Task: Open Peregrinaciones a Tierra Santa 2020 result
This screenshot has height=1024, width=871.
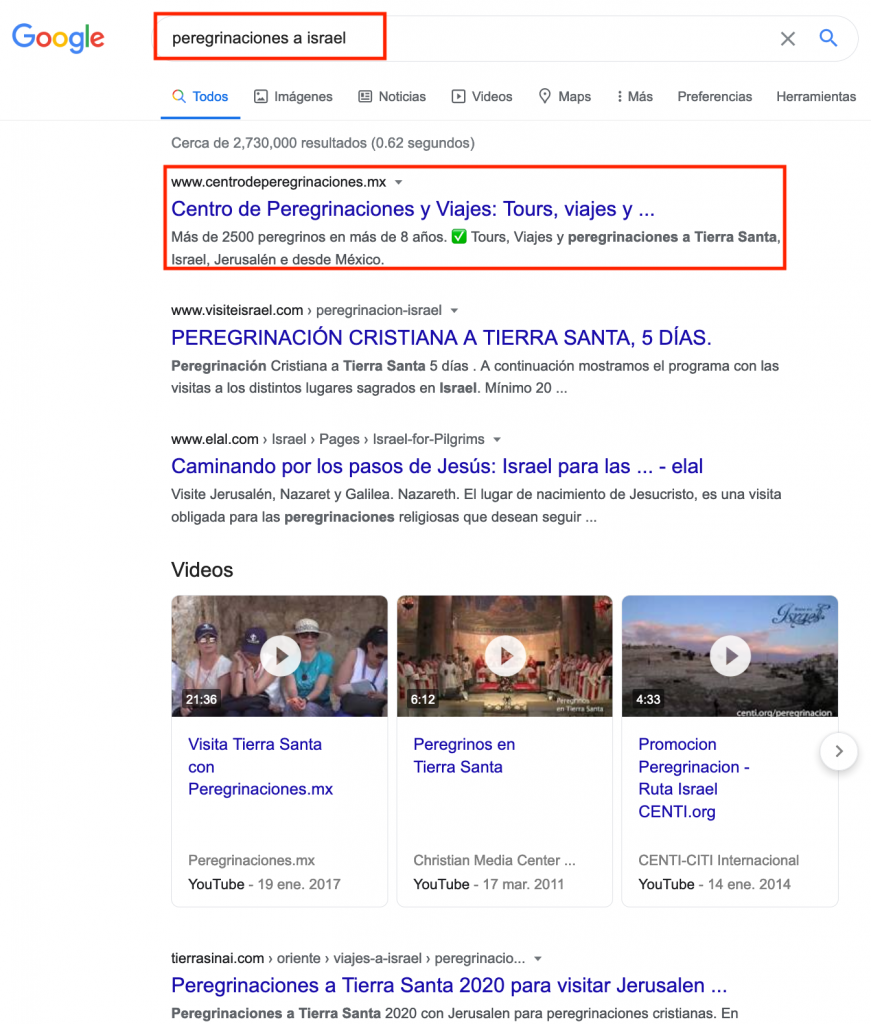Action: pyautogui.click(x=449, y=985)
